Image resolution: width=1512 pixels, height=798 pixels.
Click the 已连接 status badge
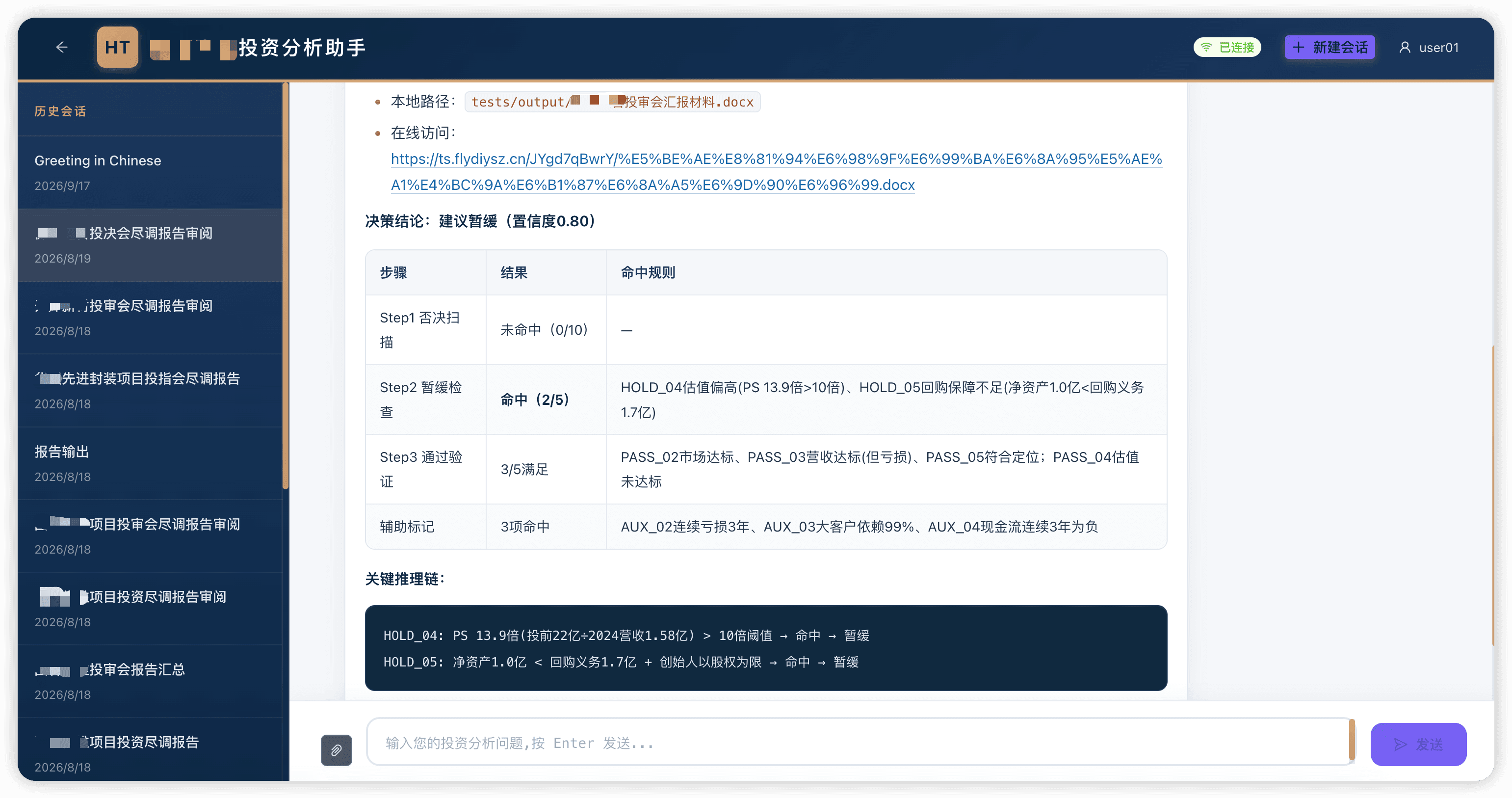tap(1227, 47)
